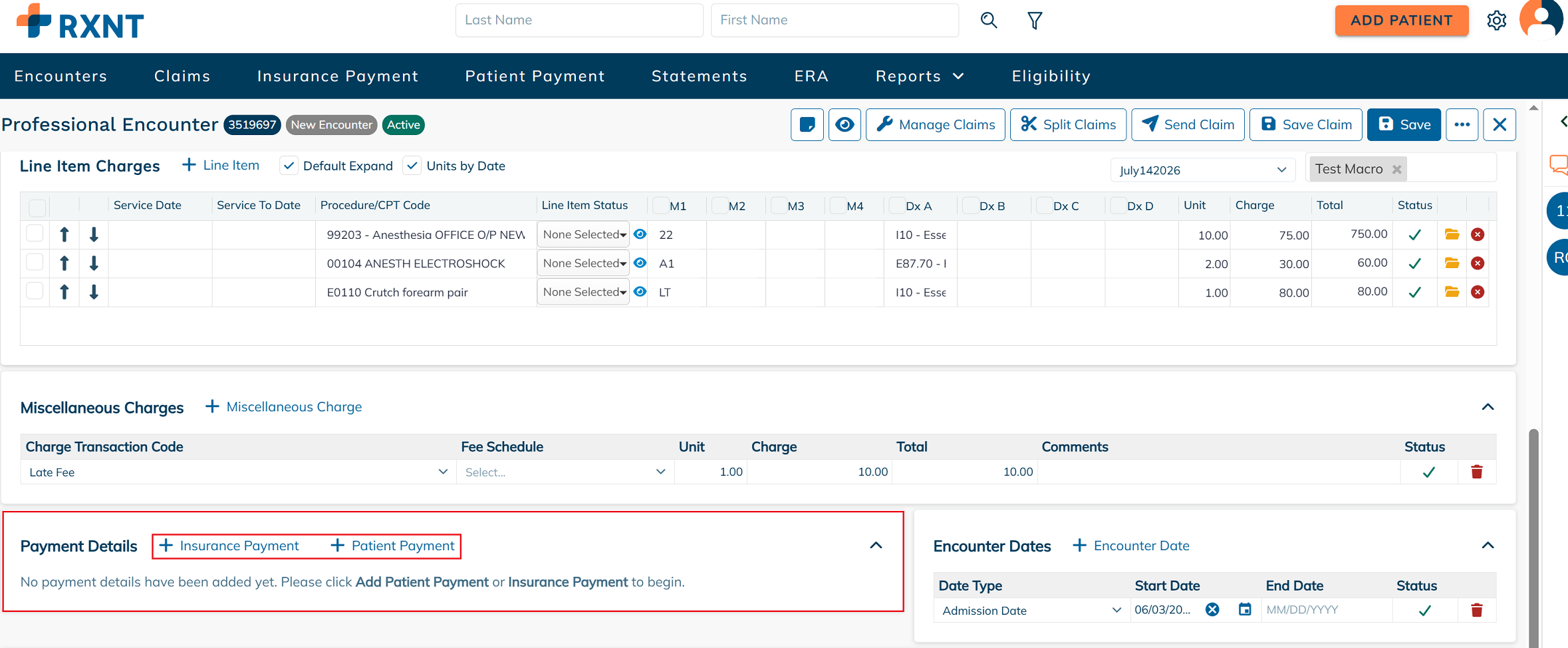Check the select-all line items header checkbox
The height and width of the screenshot is (648, 1568).
(37, 207)
